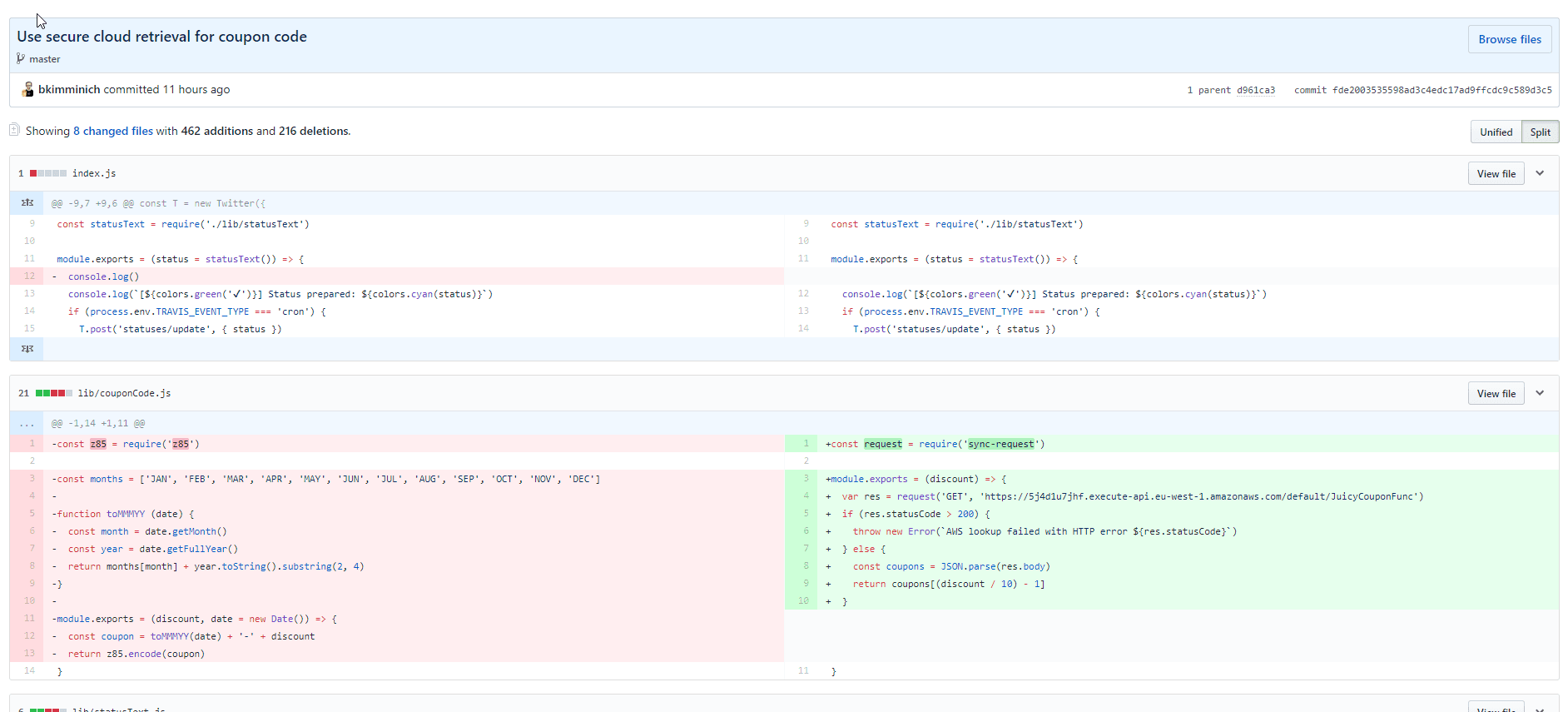Switch to Unified diff view
Viewport: 1568px width, 712px height.
(1496, 132)
